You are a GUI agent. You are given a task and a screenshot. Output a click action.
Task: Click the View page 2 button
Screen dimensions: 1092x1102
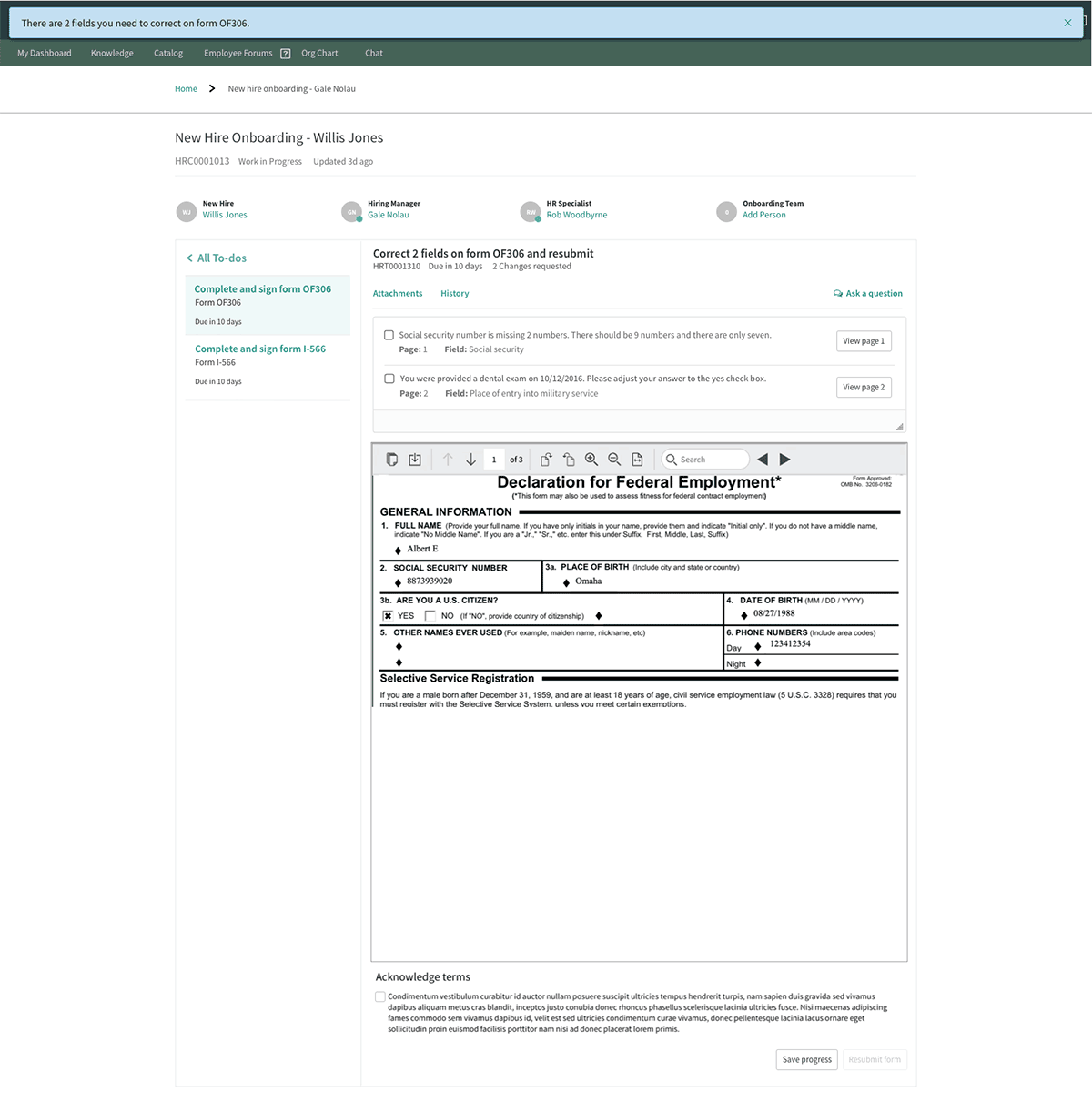click(863, 387)
